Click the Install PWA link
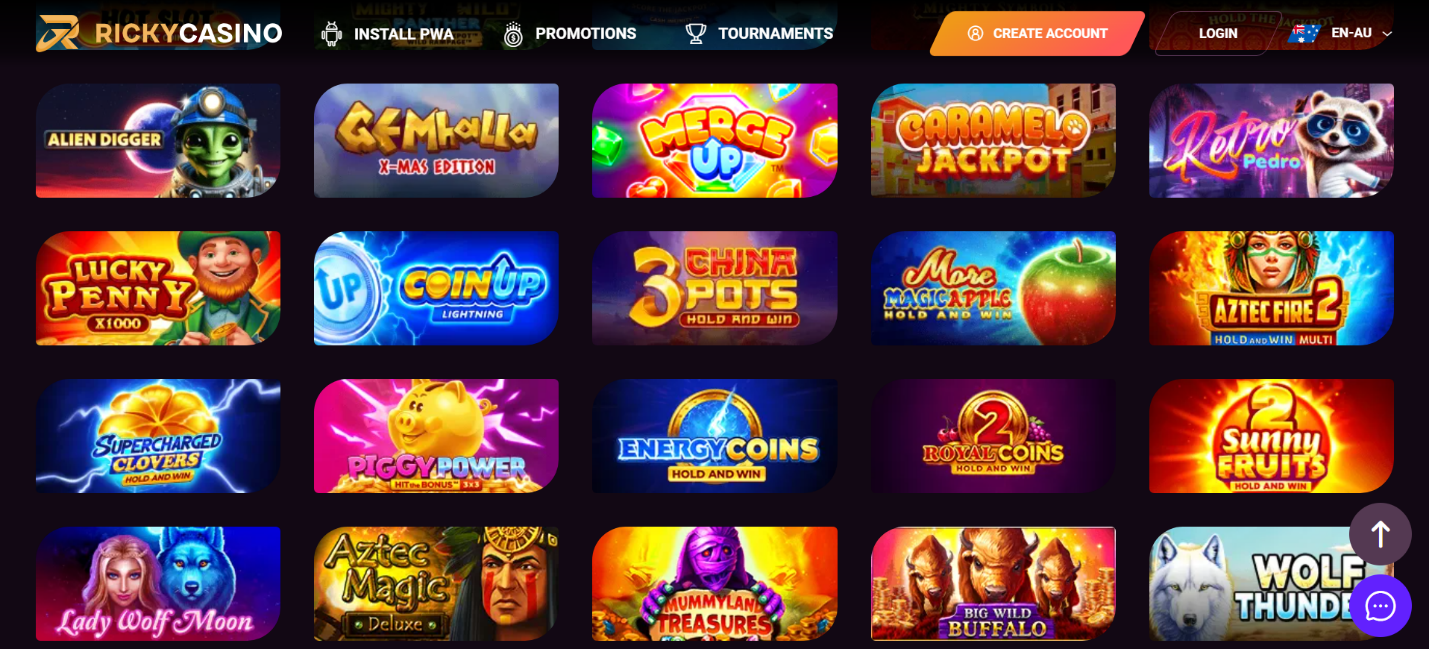The width and height of the screenshot is (1429, 649). (x=404, y=34)
